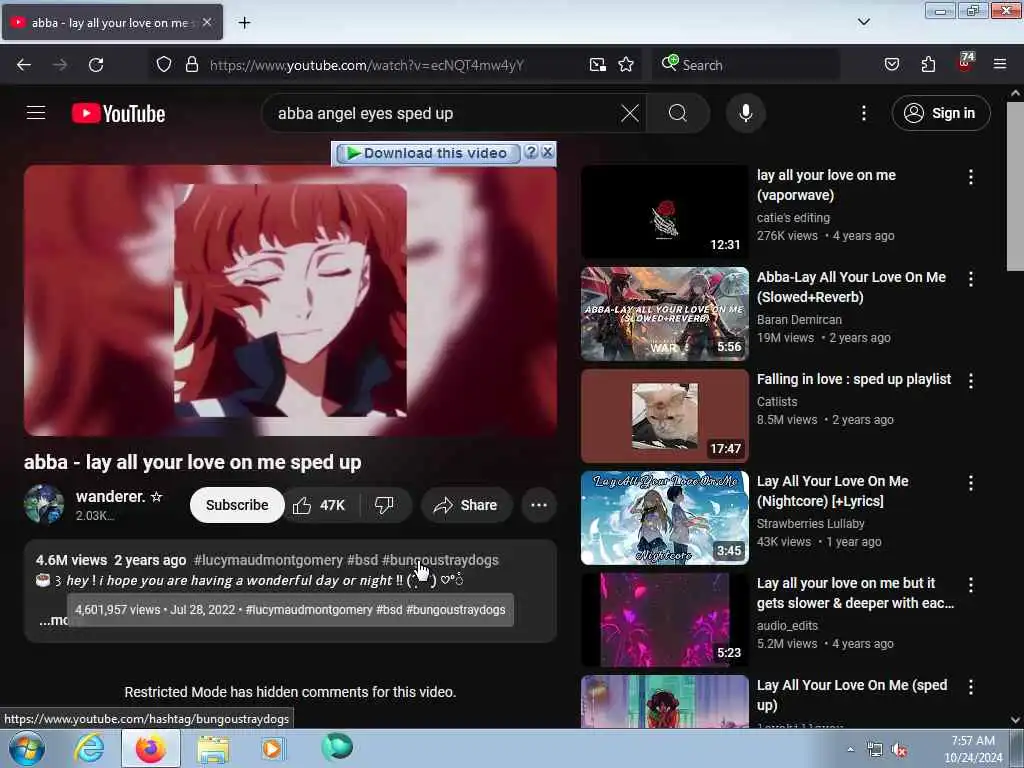Image resolution: width=1024 pixels, height=768 pixels.
Task: Open the wanderer channel avatar
Action: pos(44,505)
